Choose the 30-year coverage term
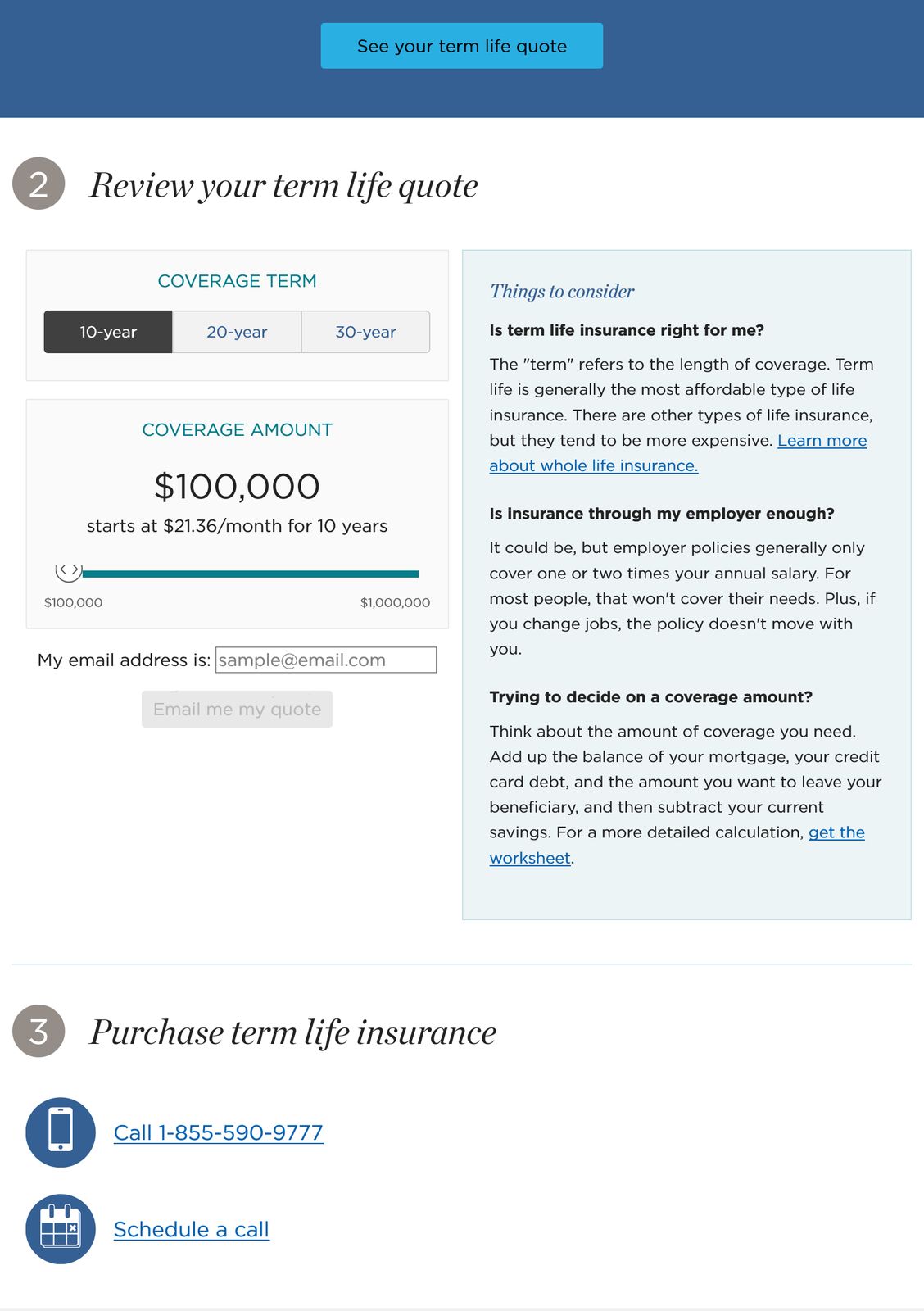The width and height of the screenshot is (924, 1311). 365,332
